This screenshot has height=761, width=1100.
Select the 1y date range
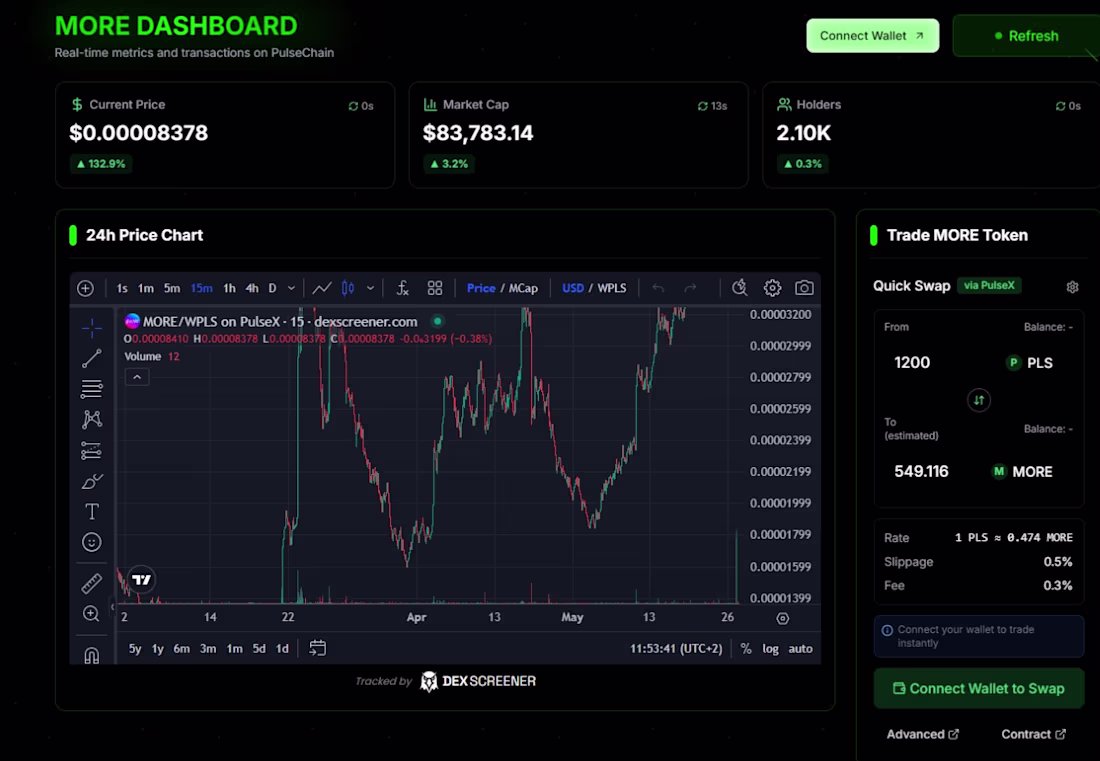(x=157, y=648)
